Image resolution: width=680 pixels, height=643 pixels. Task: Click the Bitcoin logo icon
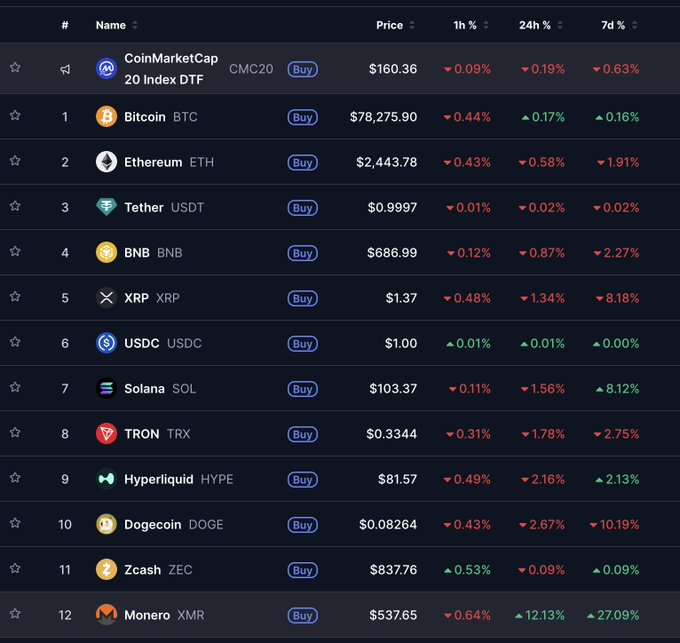click(106, 117)
